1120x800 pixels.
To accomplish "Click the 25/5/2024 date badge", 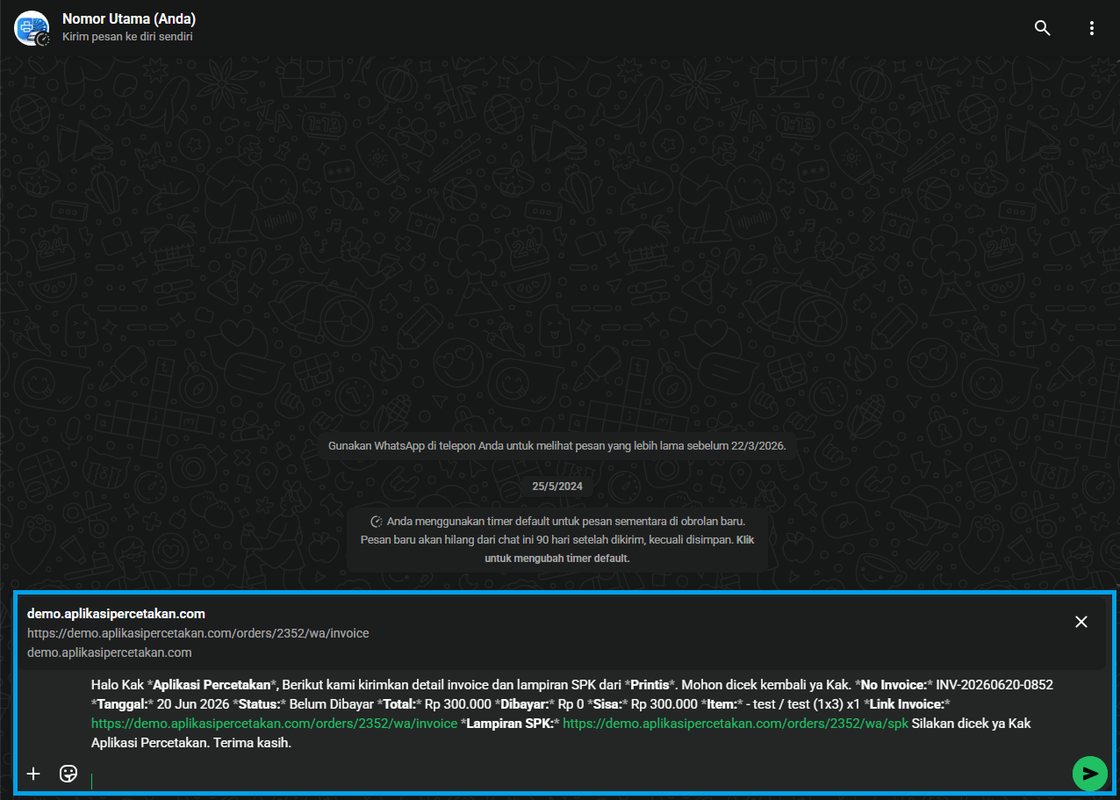I will [557, 486].
